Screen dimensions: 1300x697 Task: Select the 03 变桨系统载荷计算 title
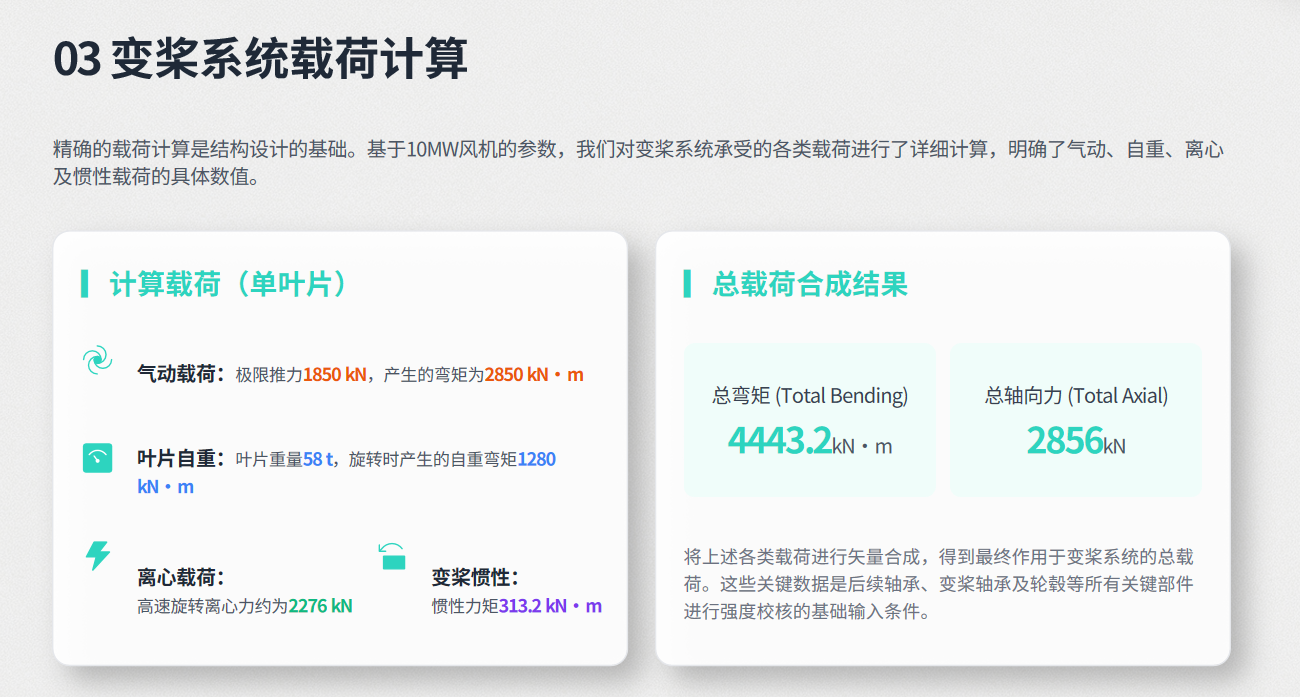[x=260, y=59]
